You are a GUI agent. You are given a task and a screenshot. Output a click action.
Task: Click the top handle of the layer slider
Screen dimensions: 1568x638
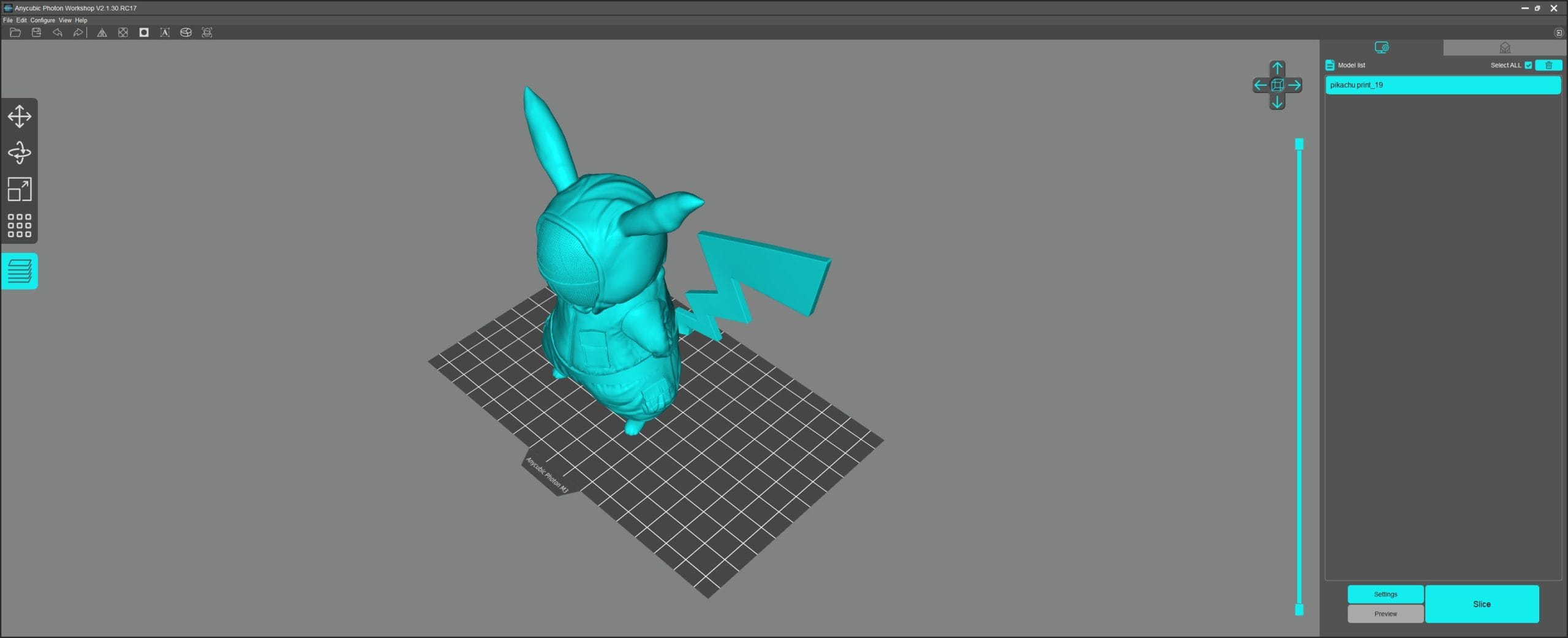1299,144
